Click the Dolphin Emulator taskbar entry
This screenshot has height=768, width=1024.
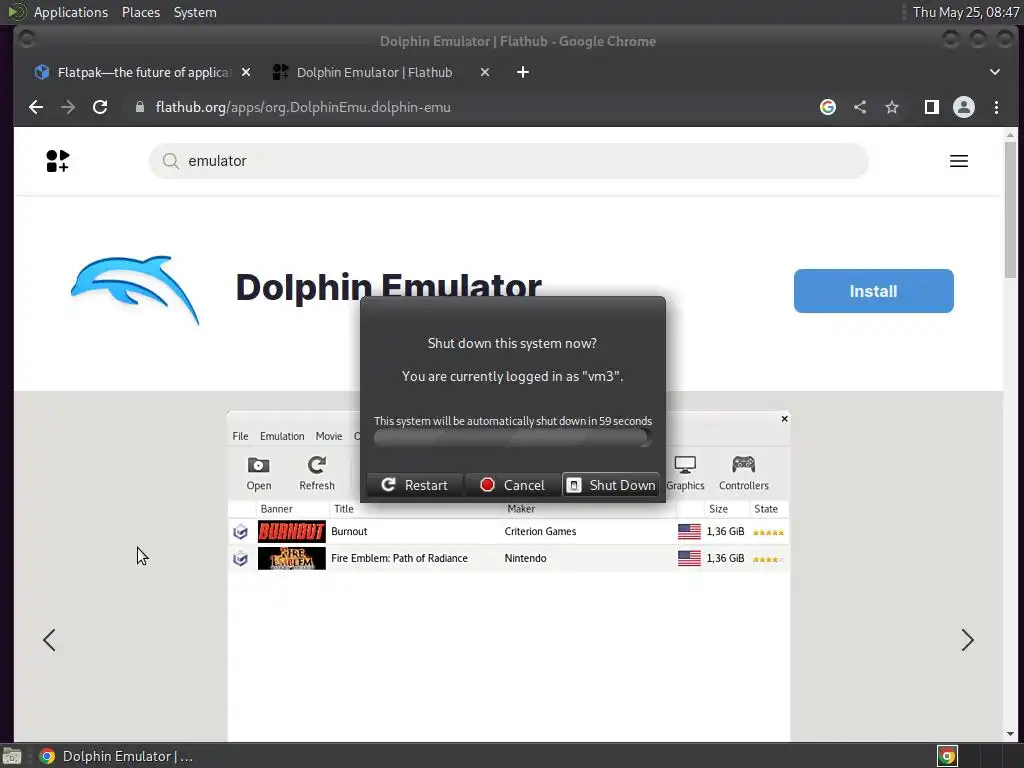(116, 756)
